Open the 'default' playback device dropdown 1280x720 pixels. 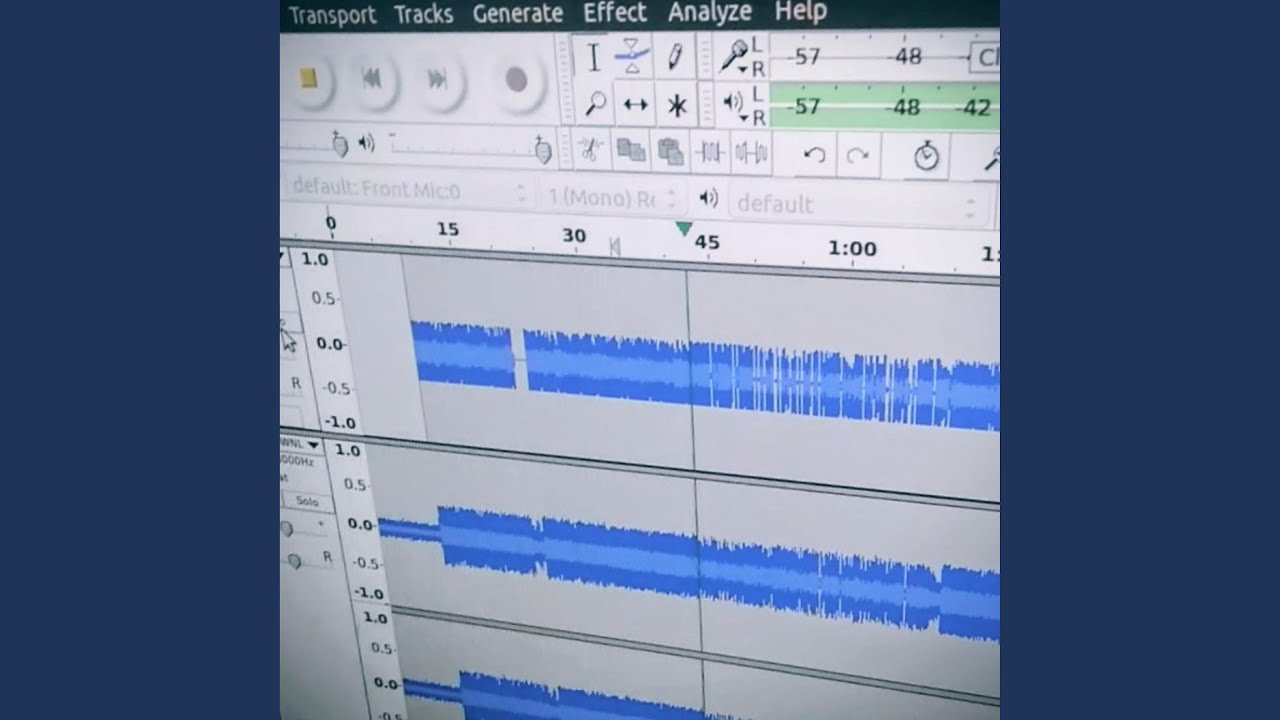860,206
